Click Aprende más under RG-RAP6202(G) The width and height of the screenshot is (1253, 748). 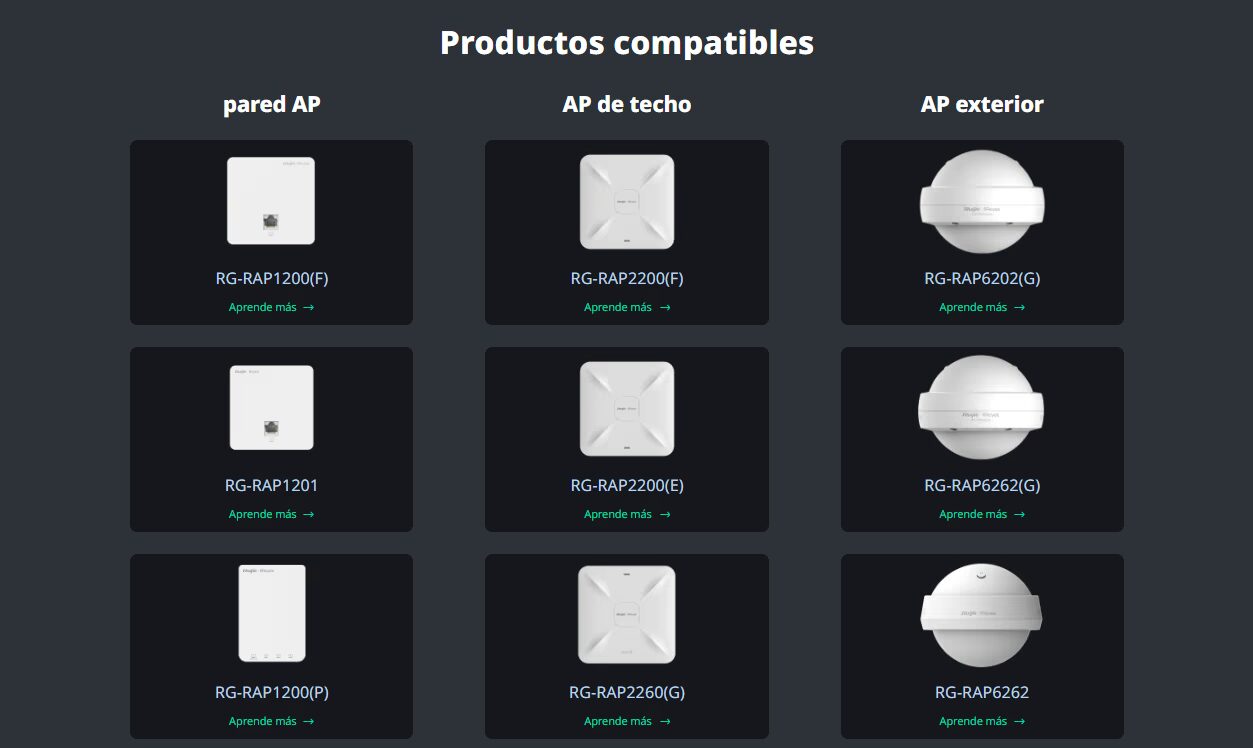[982, 307]
